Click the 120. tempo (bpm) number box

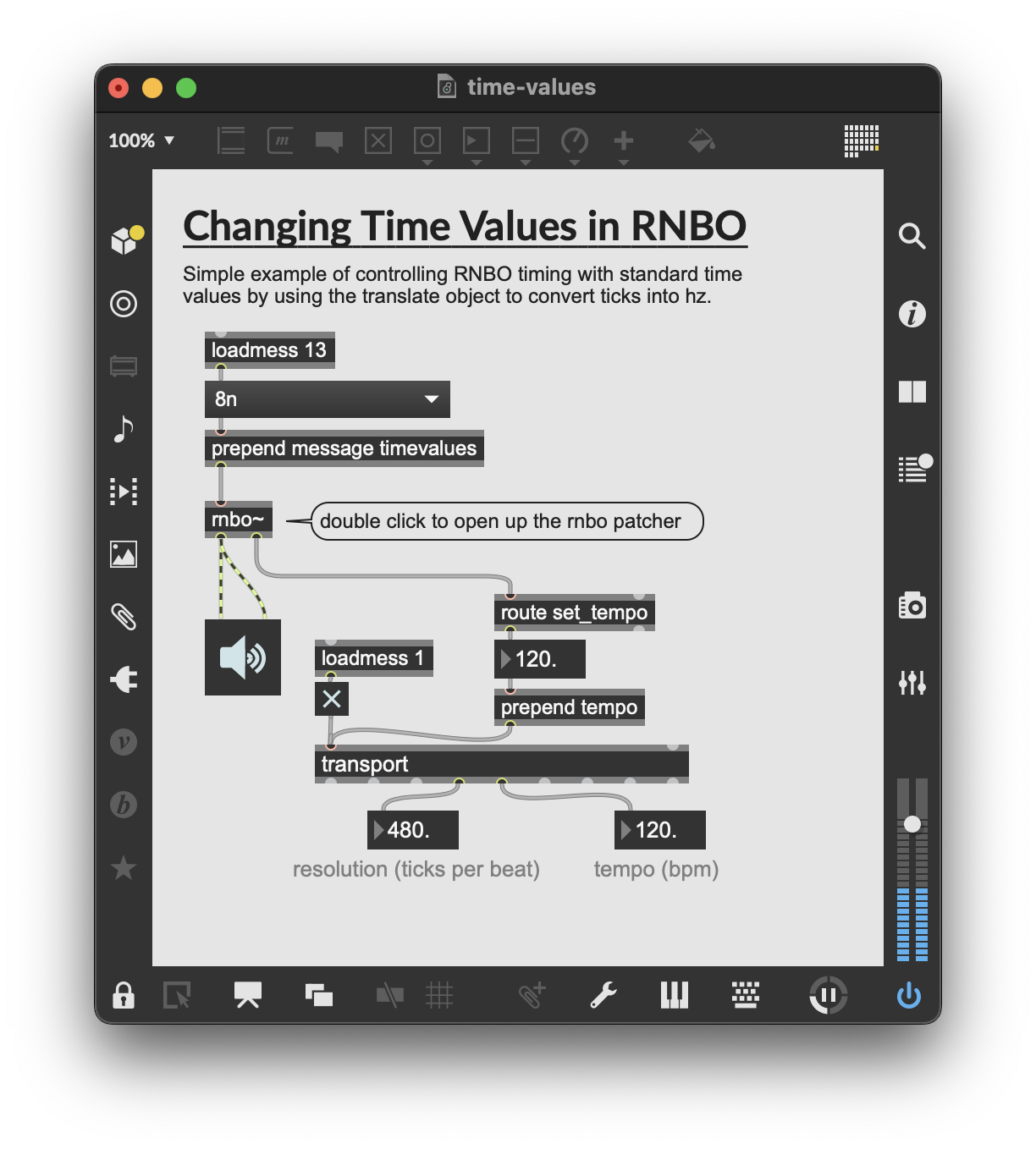[660, 830]
